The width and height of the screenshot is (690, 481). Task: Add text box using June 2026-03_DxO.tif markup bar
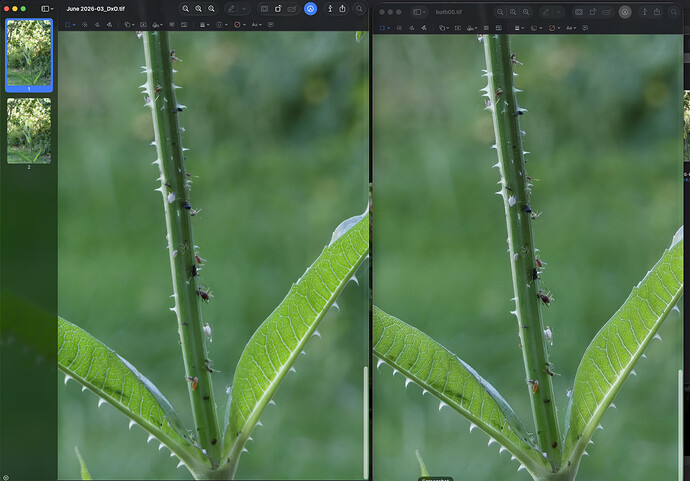143,25
